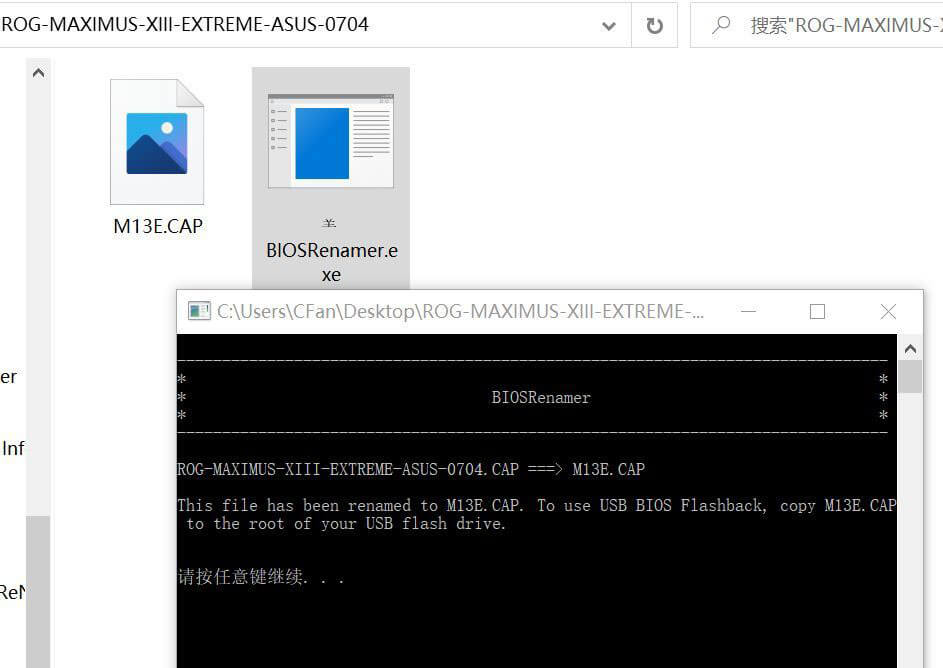Click the BIOSRenamer.exe application icon
The width and height of the screenshot is (943, 668).
click(x=330, y=142)
